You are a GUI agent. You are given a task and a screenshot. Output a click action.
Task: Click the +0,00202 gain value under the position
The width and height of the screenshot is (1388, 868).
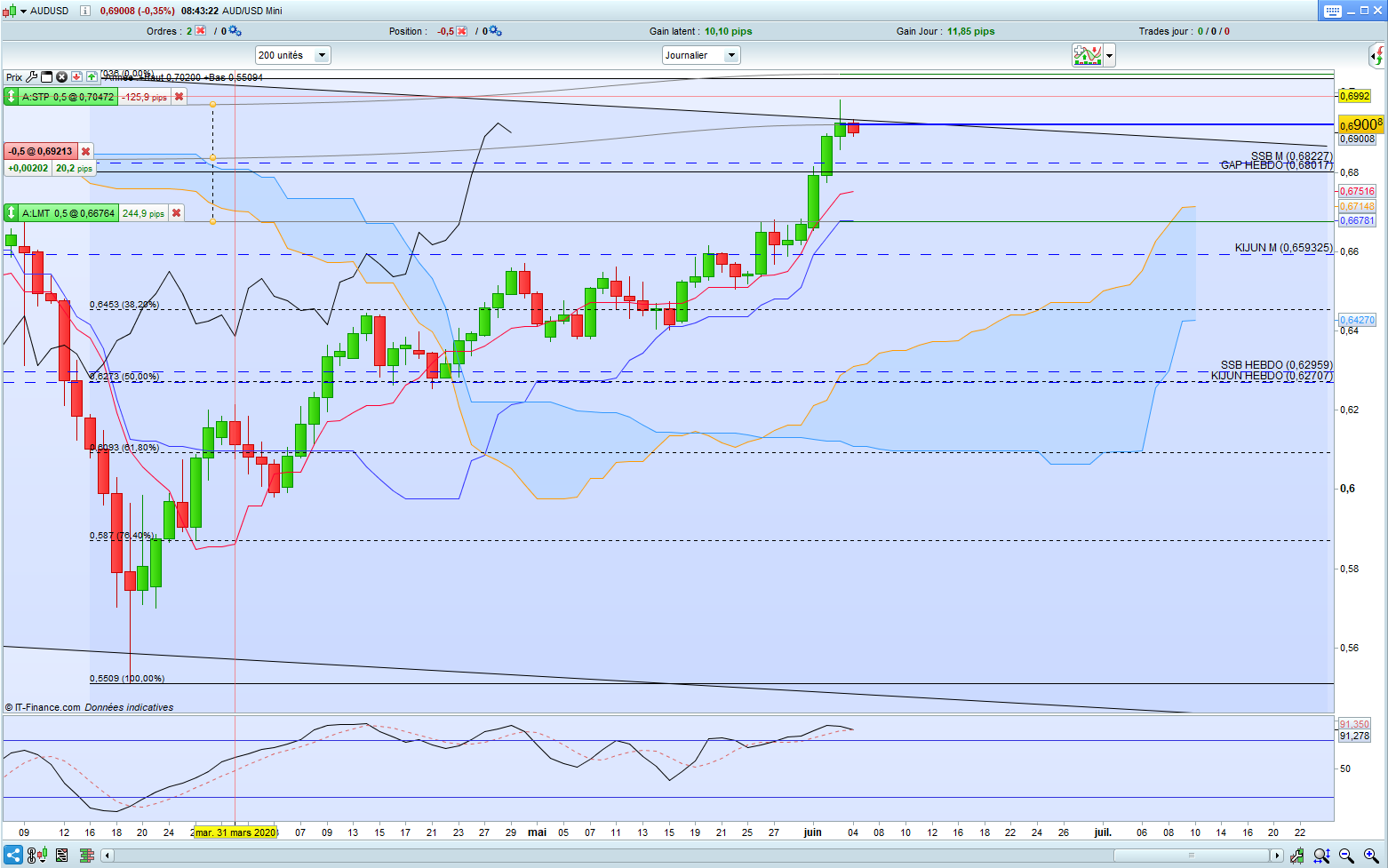coord(28,168)
